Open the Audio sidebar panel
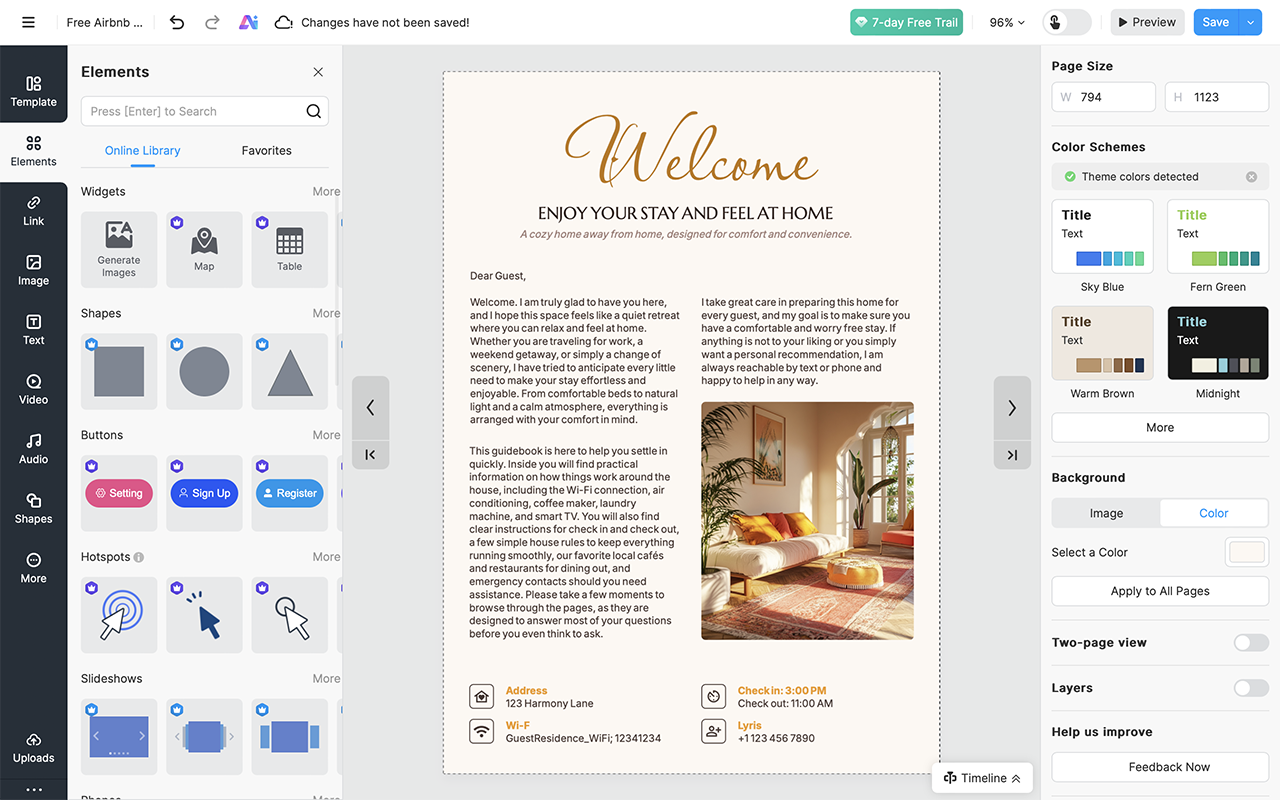 pyautogui.click(x=34, y=449)
